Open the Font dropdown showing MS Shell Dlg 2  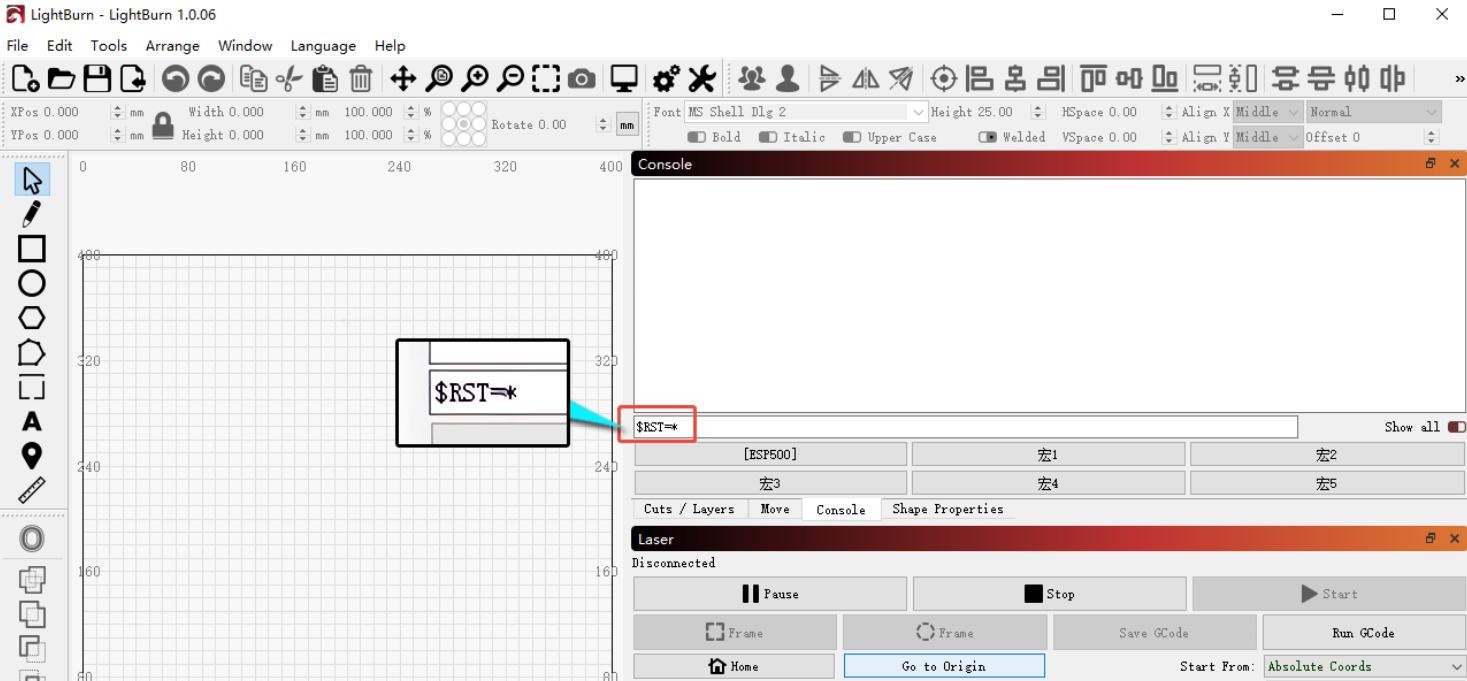(806, 112)
